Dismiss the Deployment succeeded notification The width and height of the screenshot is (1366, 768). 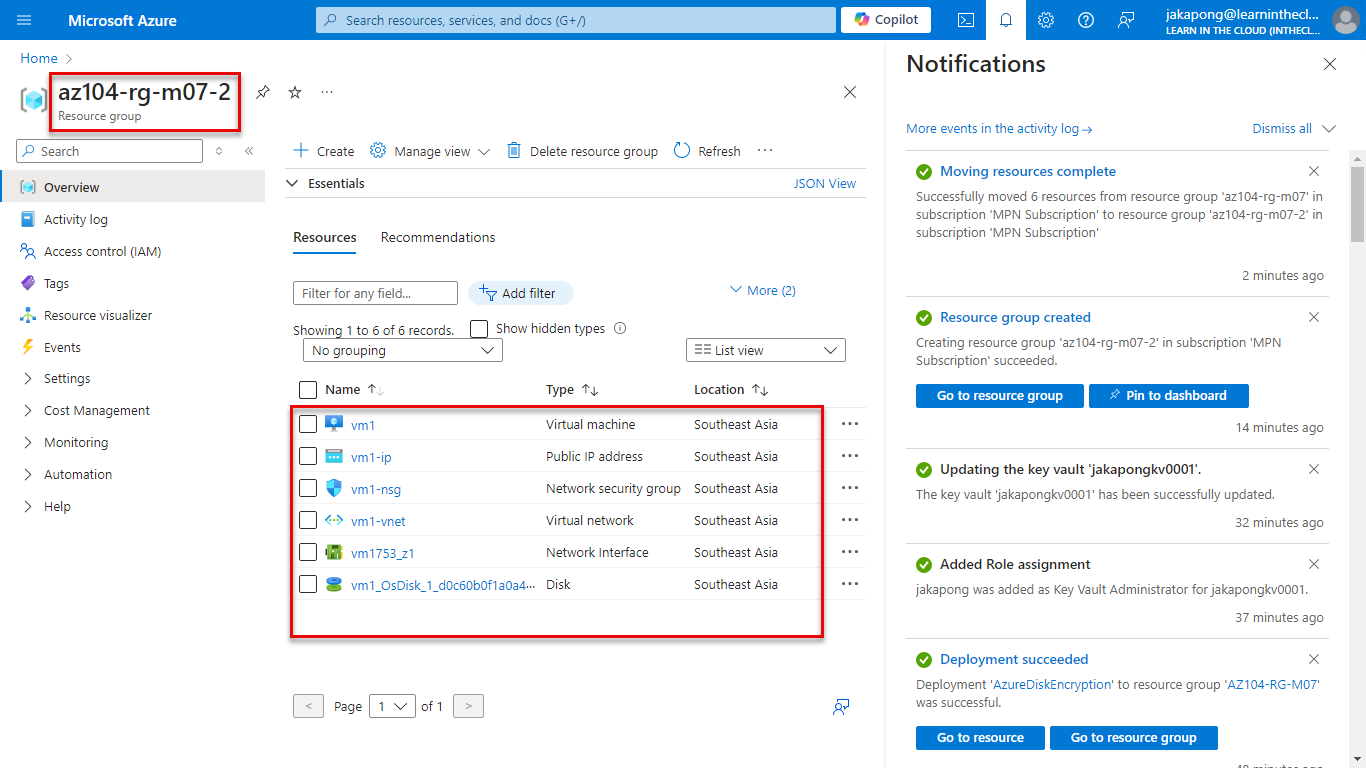1314,659
